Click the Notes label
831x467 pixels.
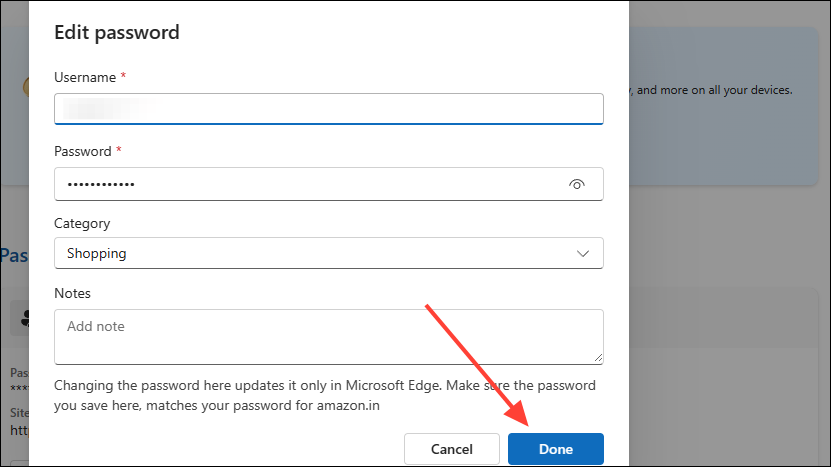click(x=72, y=293)
